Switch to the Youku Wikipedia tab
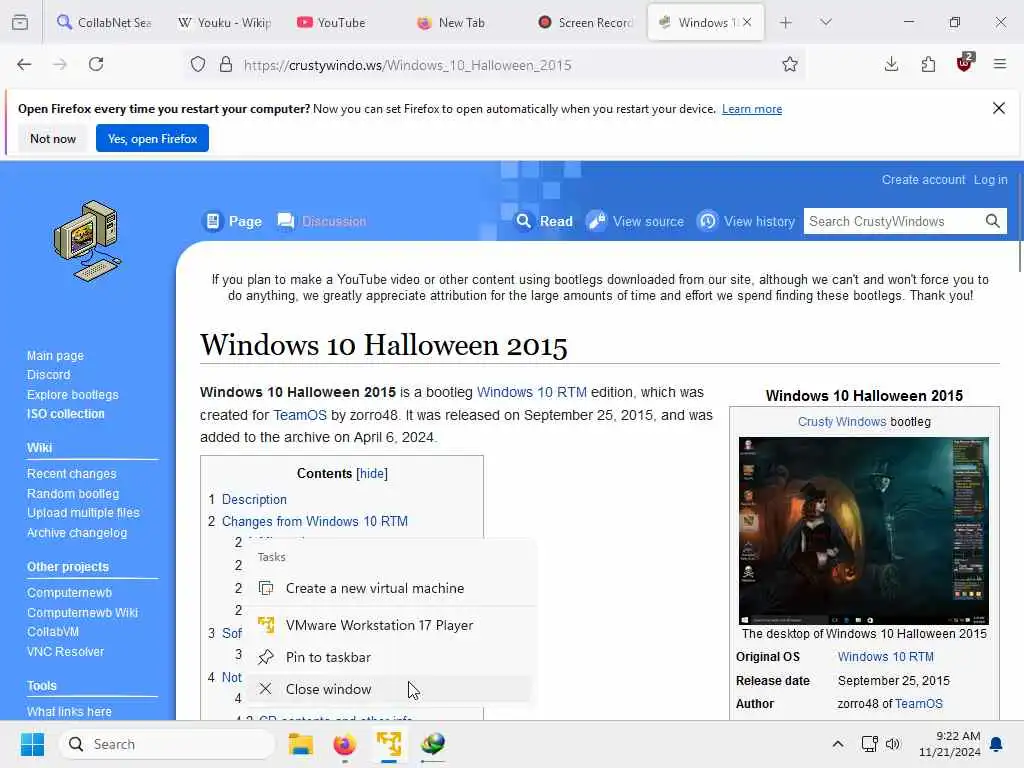This screenshot has width=1024, height=768. [225, 22]
